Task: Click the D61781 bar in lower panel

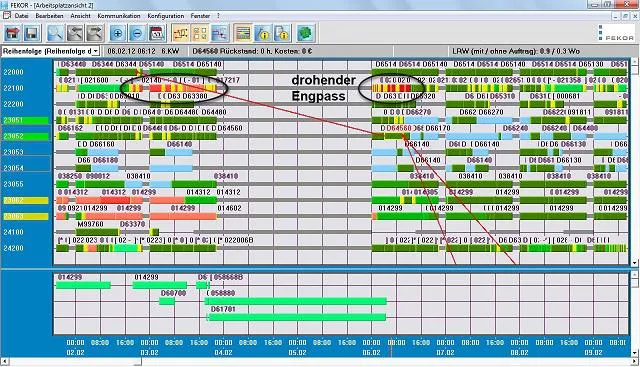Action: [297, 317]
